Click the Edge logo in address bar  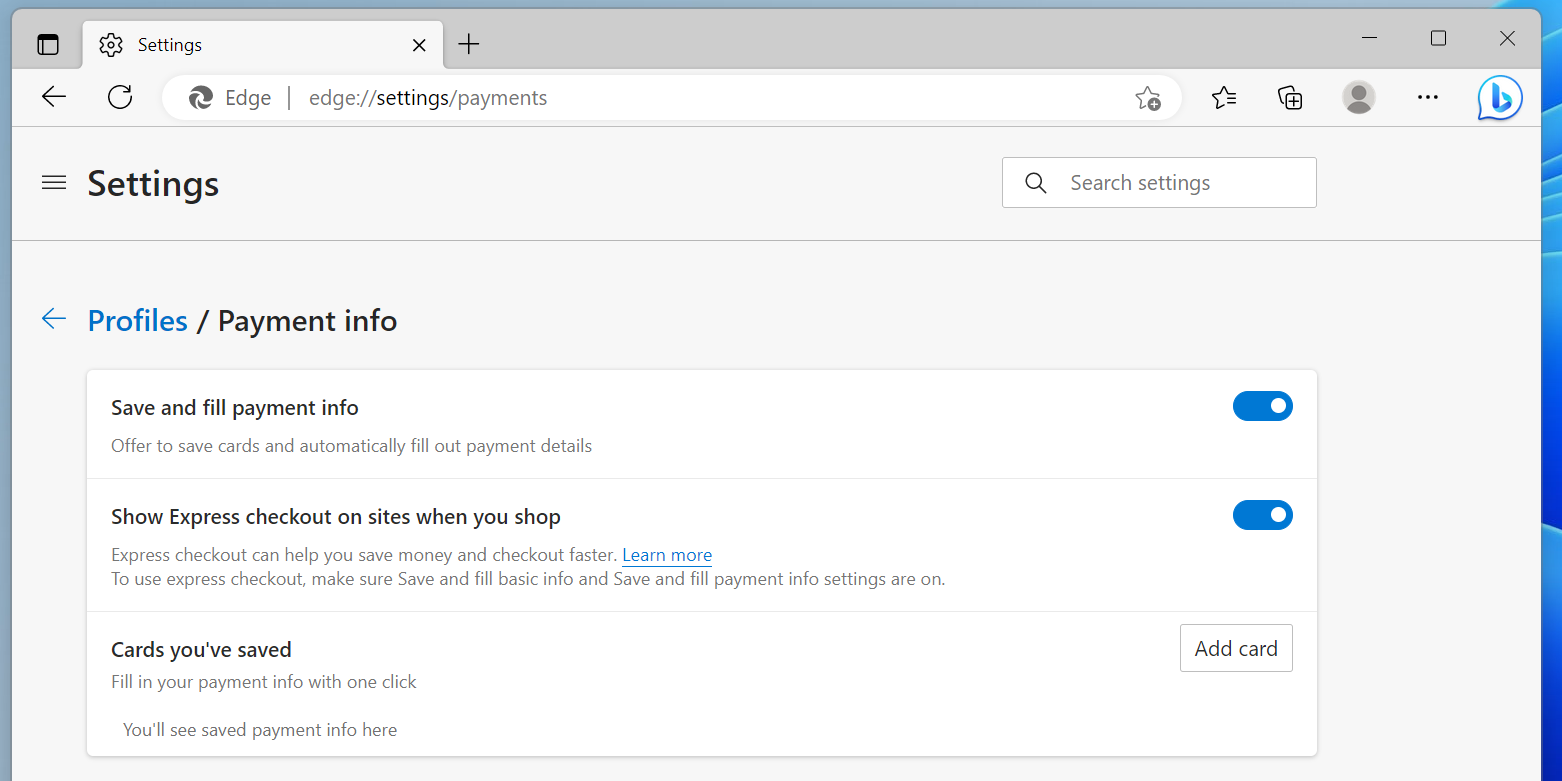coord(201,98)
